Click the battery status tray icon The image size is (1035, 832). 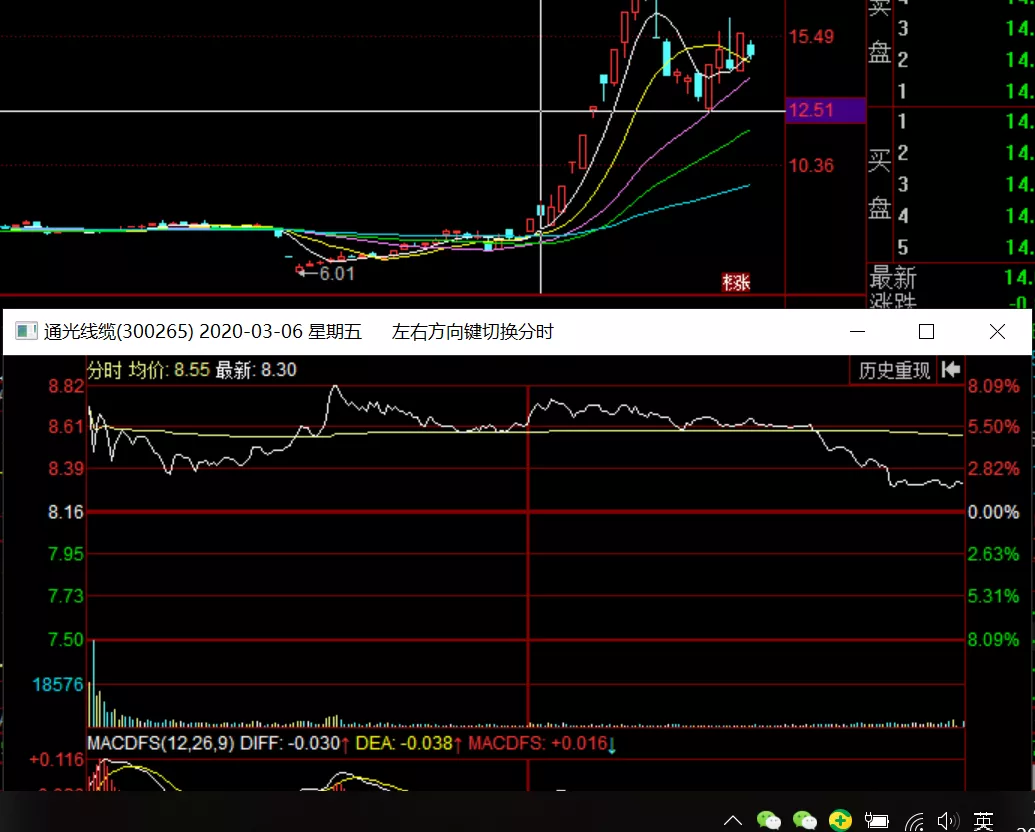pos(877,821)
